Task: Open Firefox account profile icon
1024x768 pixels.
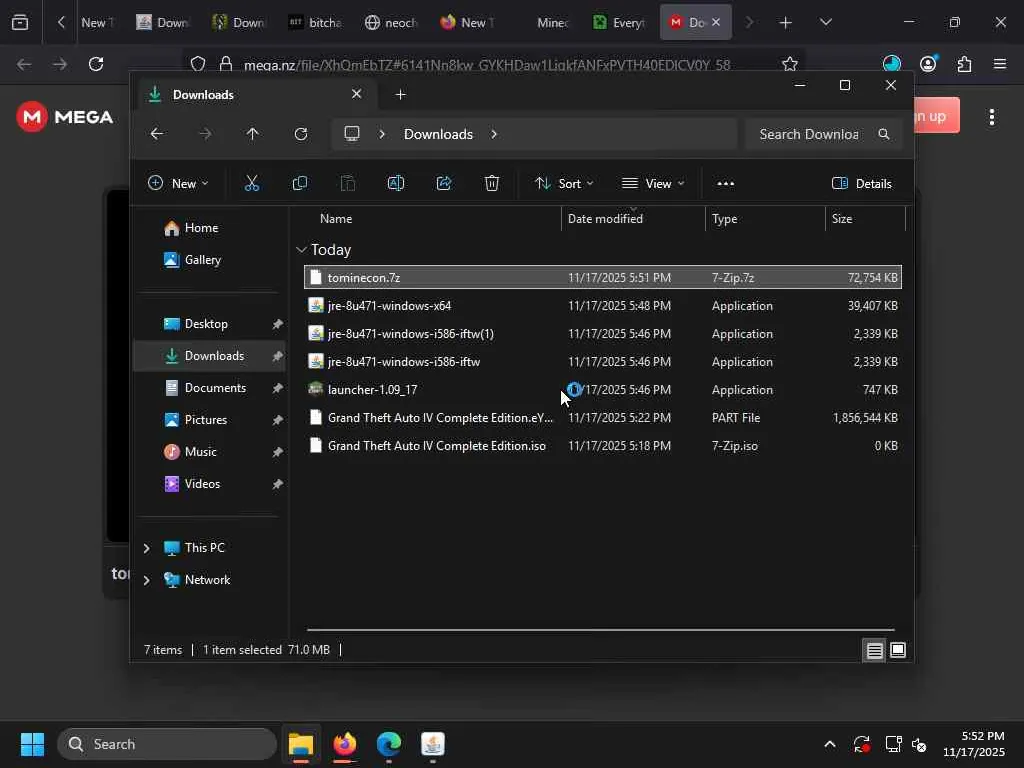Action: [x=928, y=64]
